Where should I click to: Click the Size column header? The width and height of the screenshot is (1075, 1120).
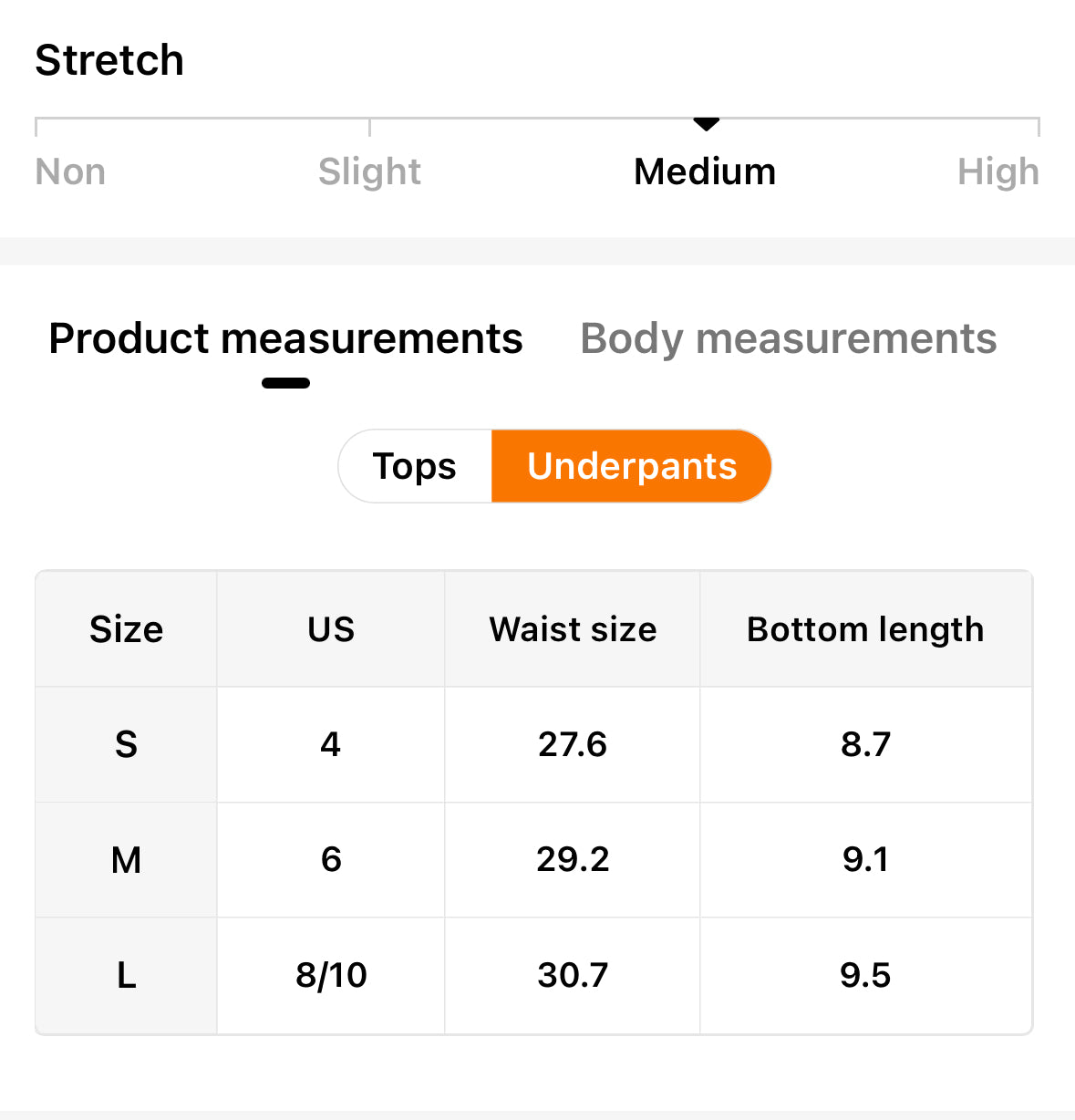[126, 629]
